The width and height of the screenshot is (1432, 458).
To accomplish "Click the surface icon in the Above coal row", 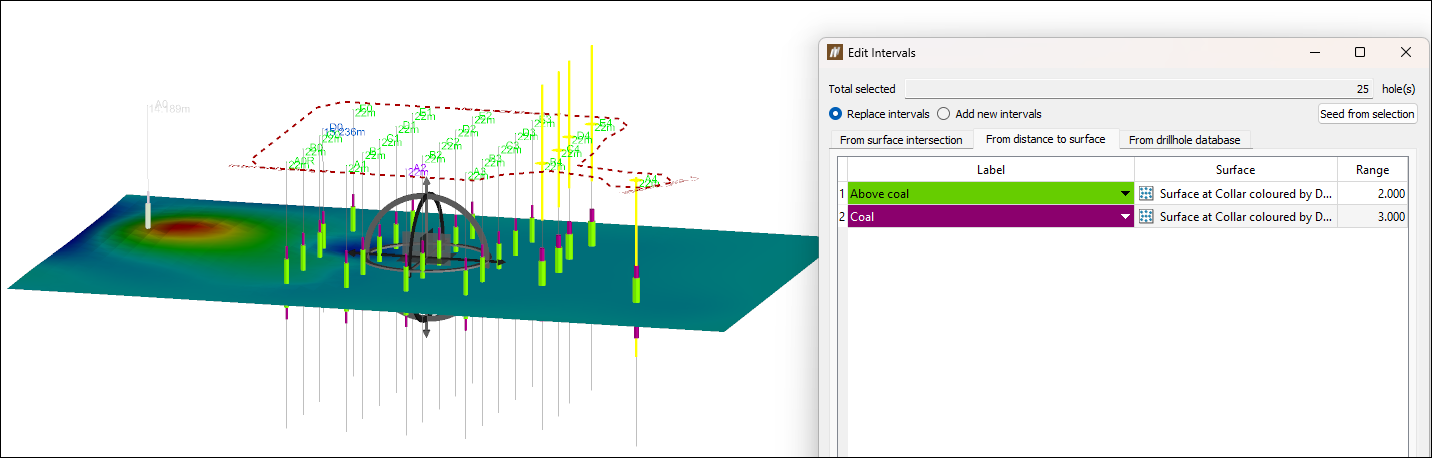I will (x=1146, y=194).
